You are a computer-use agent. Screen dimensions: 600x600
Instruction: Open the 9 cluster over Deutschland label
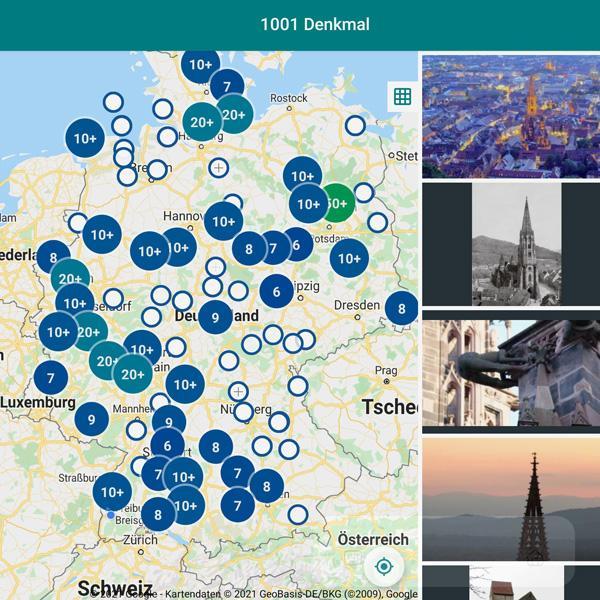point(215,317)
